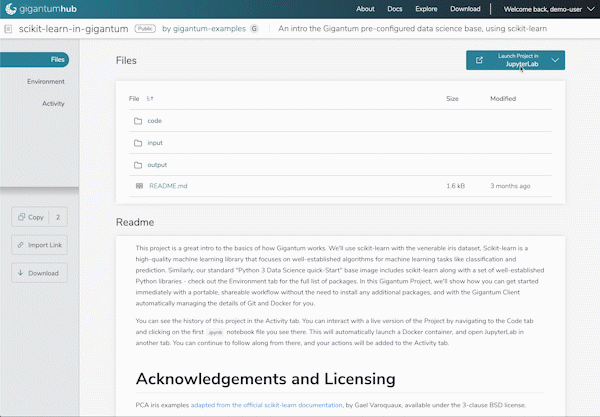
Task: Open the output folder
Action: click(157, 165)
